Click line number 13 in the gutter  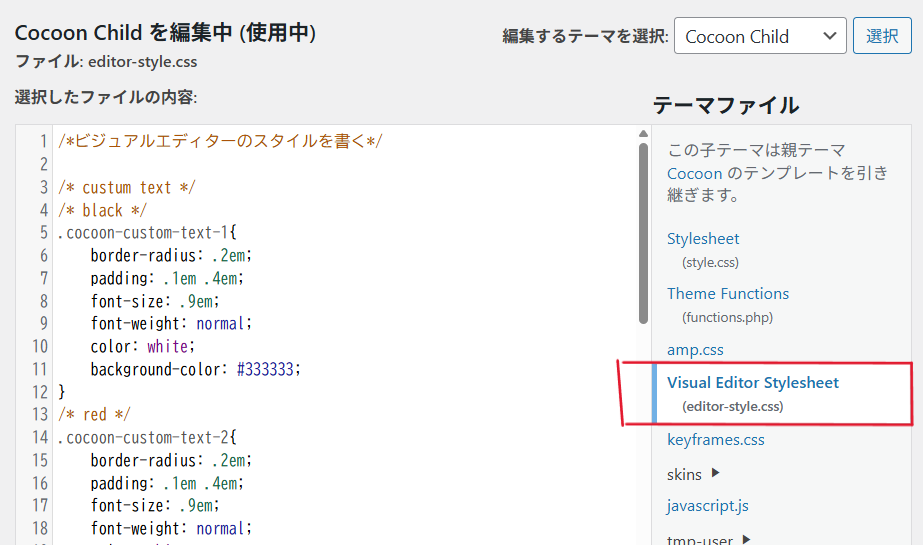click(39, 414)
